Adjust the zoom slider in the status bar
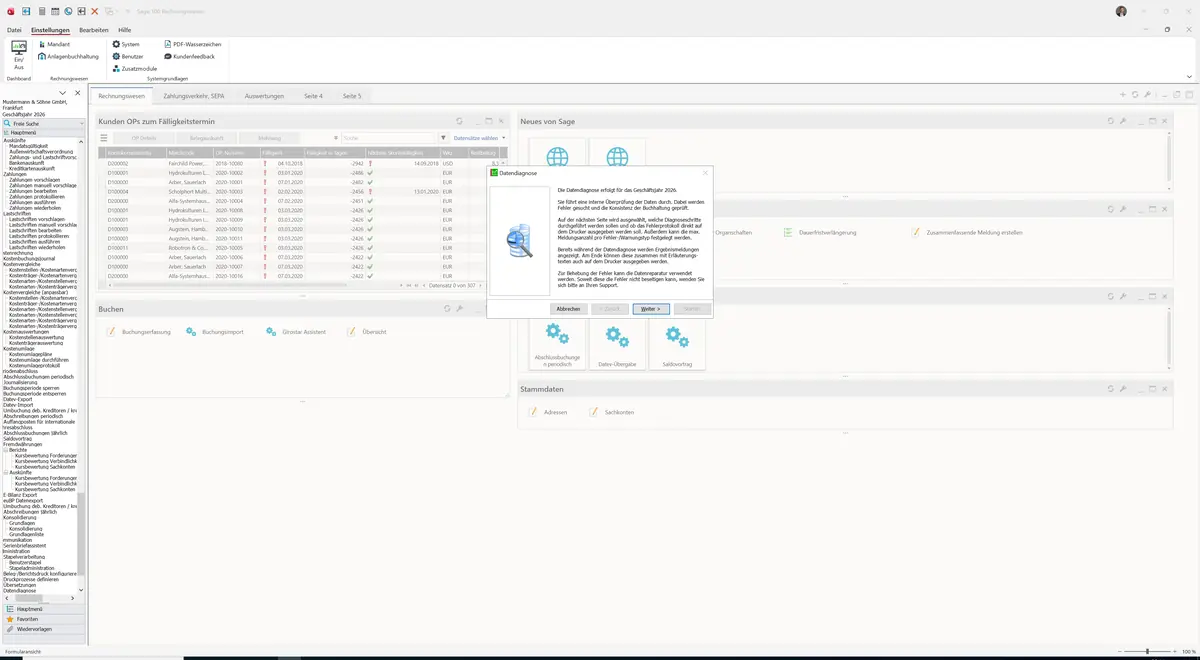The height and width of the screenshot is (660, 1200). (1147, 651)
